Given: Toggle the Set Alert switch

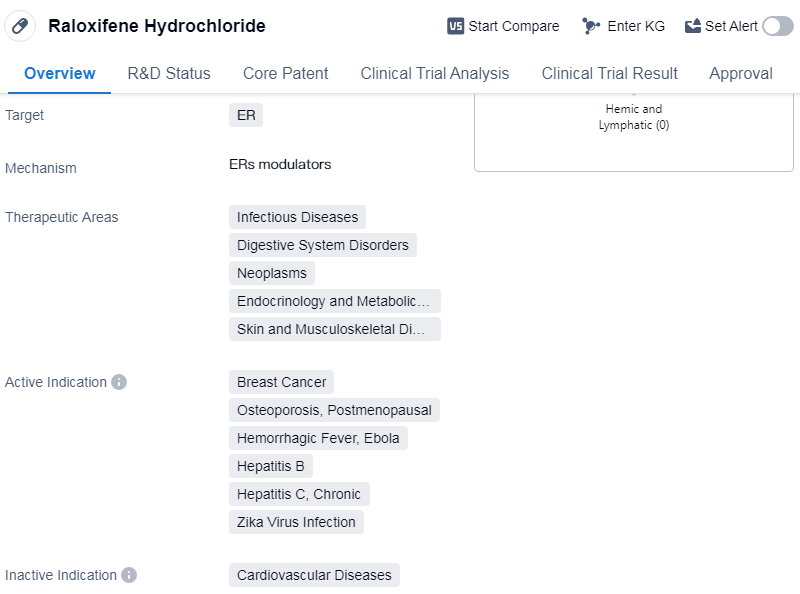Looking at the screenshot, I should [x=777, y=26].
